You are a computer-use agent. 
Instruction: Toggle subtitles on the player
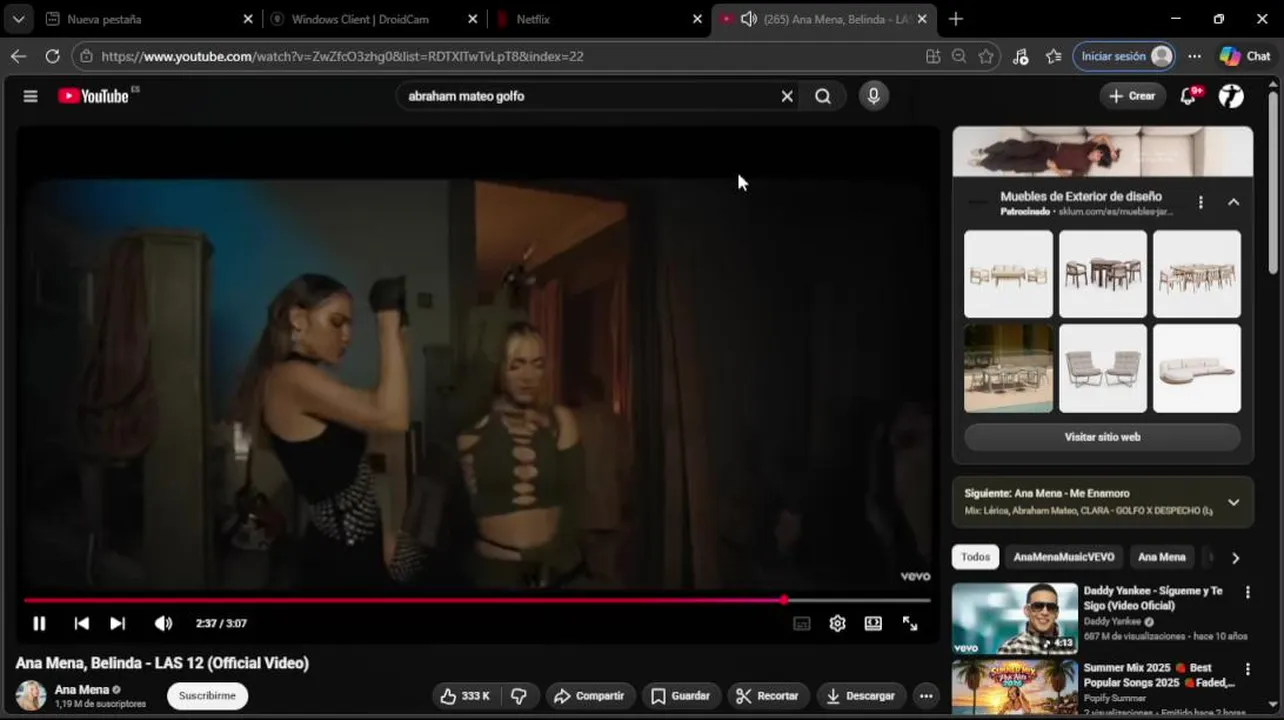click(801, 623)
